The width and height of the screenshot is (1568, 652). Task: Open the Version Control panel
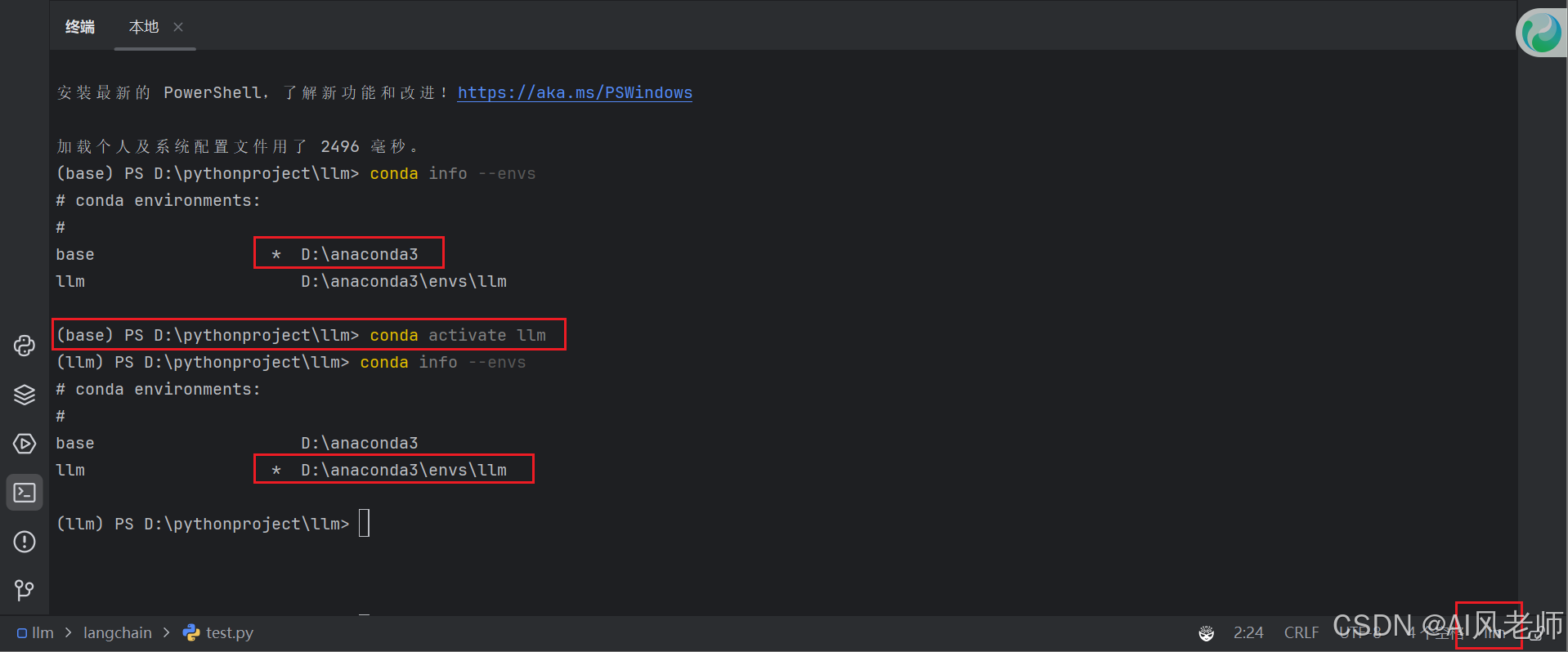[x=24, y=590]
